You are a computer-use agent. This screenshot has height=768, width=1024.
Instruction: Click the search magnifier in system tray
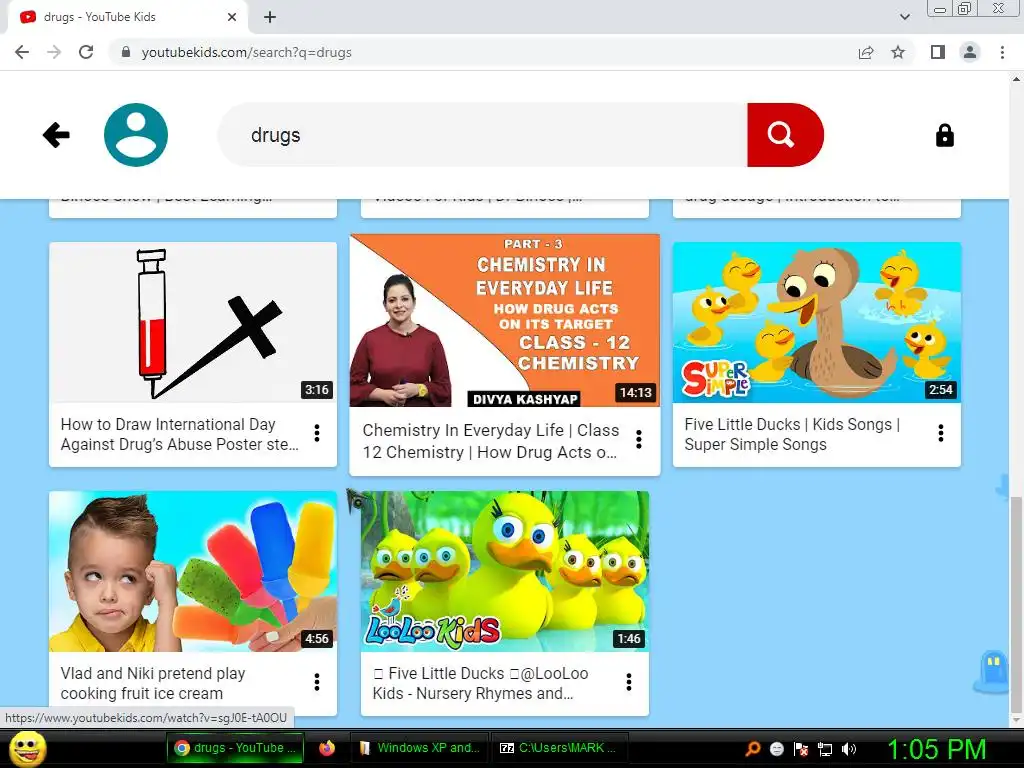(x=753, y=749)
